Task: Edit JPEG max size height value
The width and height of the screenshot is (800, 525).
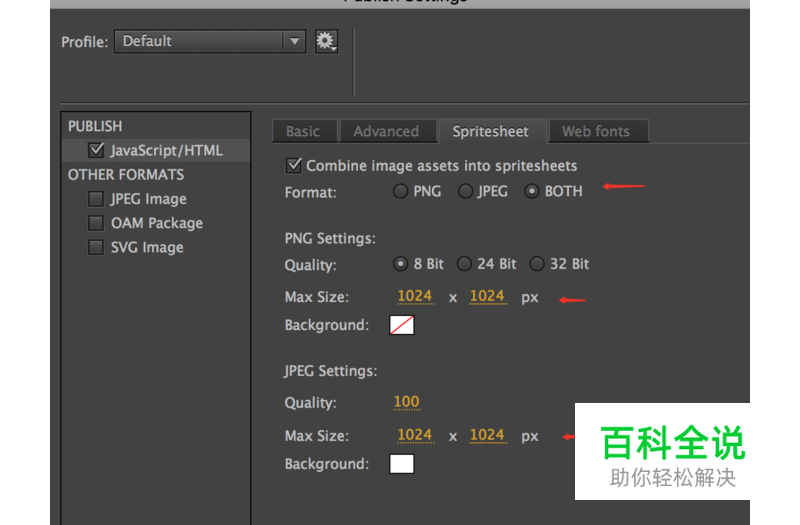Action: pos(488,435)
